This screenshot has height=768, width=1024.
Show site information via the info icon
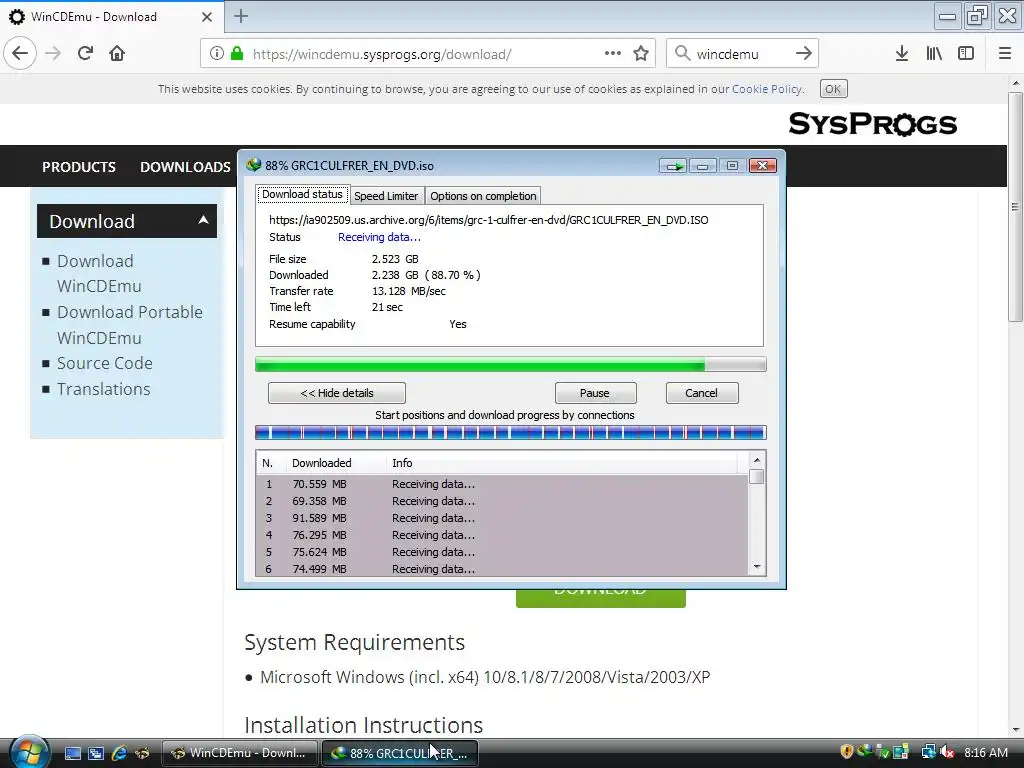[217, 54]
